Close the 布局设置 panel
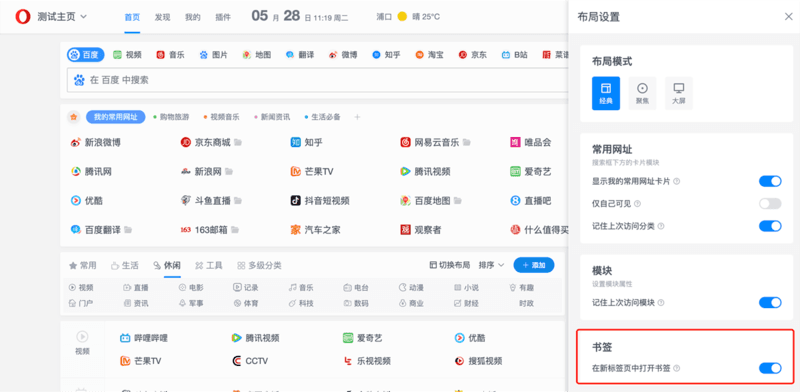Image resolution: width=800 pixels, height=392 pixels. [788, 17]
